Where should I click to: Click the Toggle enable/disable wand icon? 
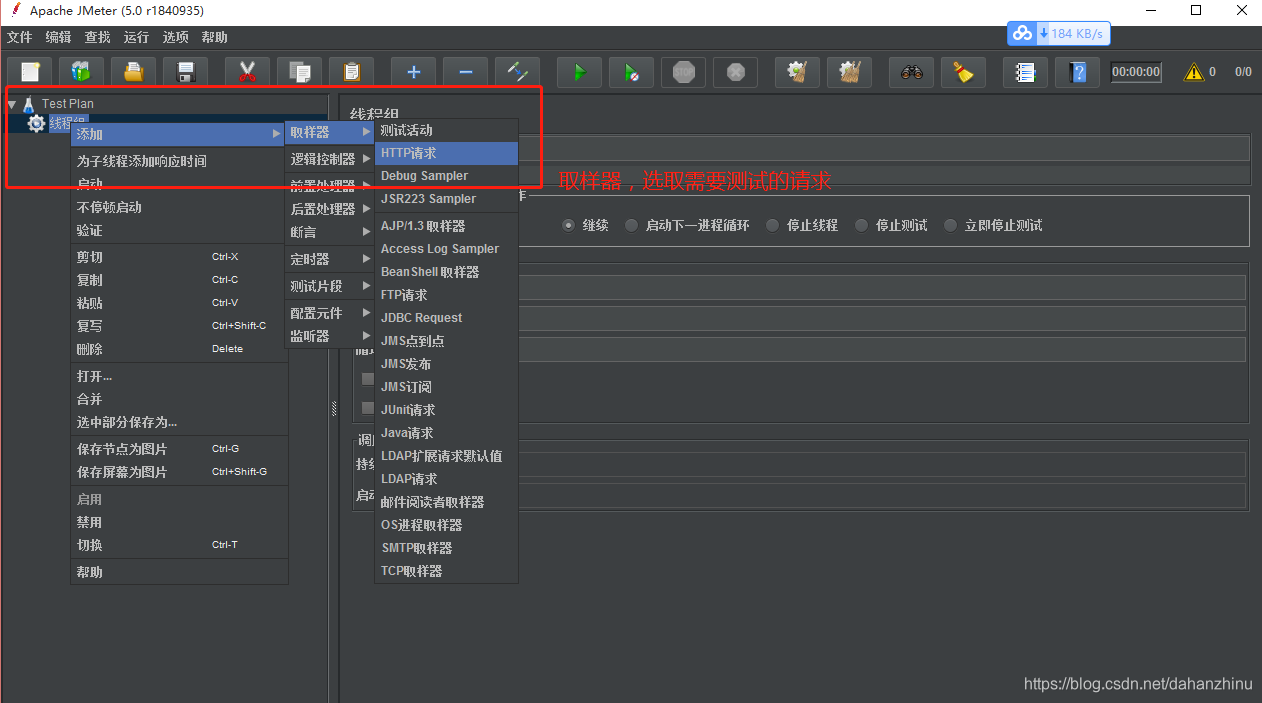pyautogui.click(x=517, y=72)
